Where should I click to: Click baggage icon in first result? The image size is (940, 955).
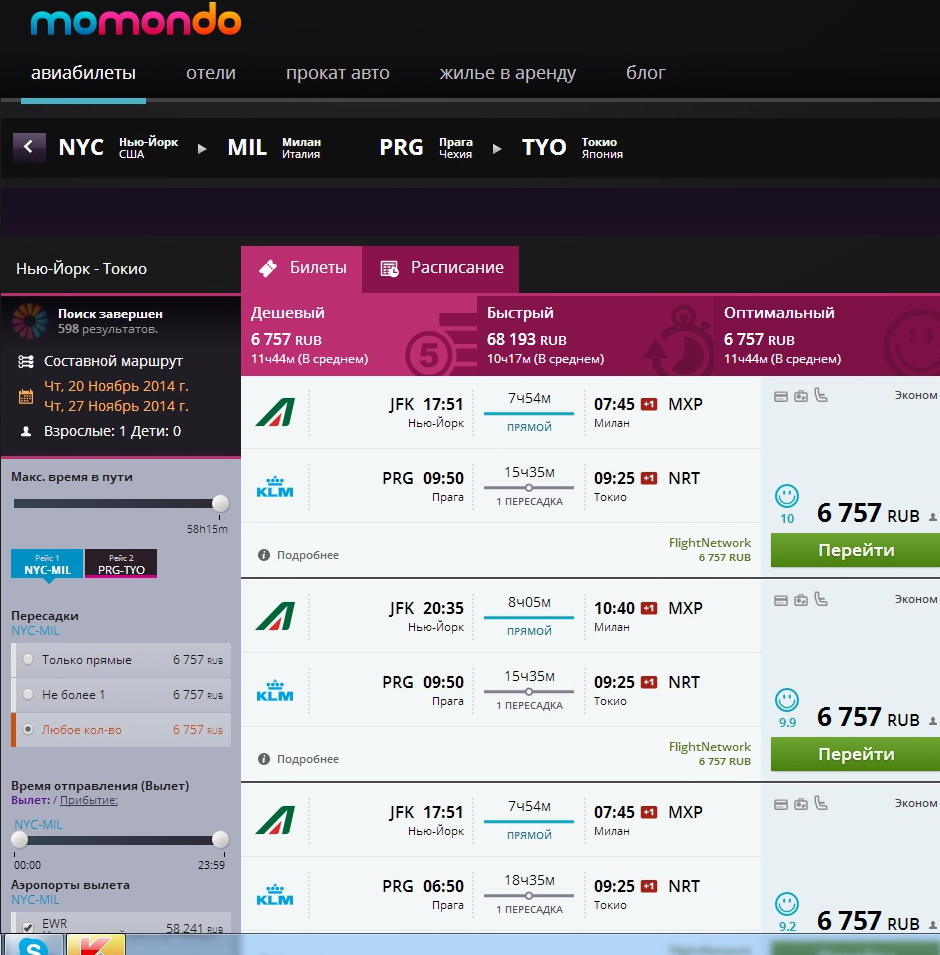point(800,396)
